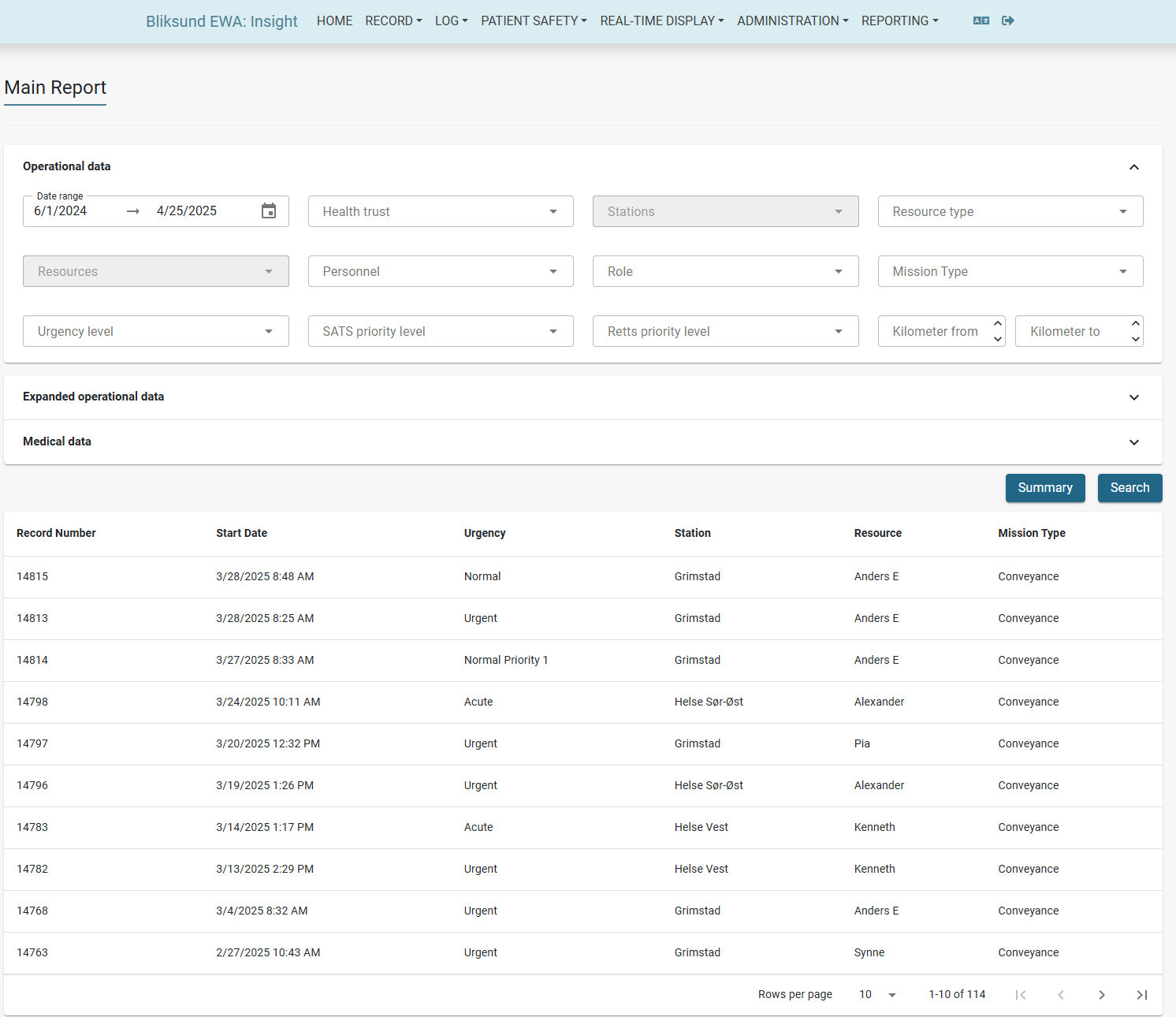1176x1017 pixels.
Task: Click the language switch icon
Action: (x=981, y=20)
